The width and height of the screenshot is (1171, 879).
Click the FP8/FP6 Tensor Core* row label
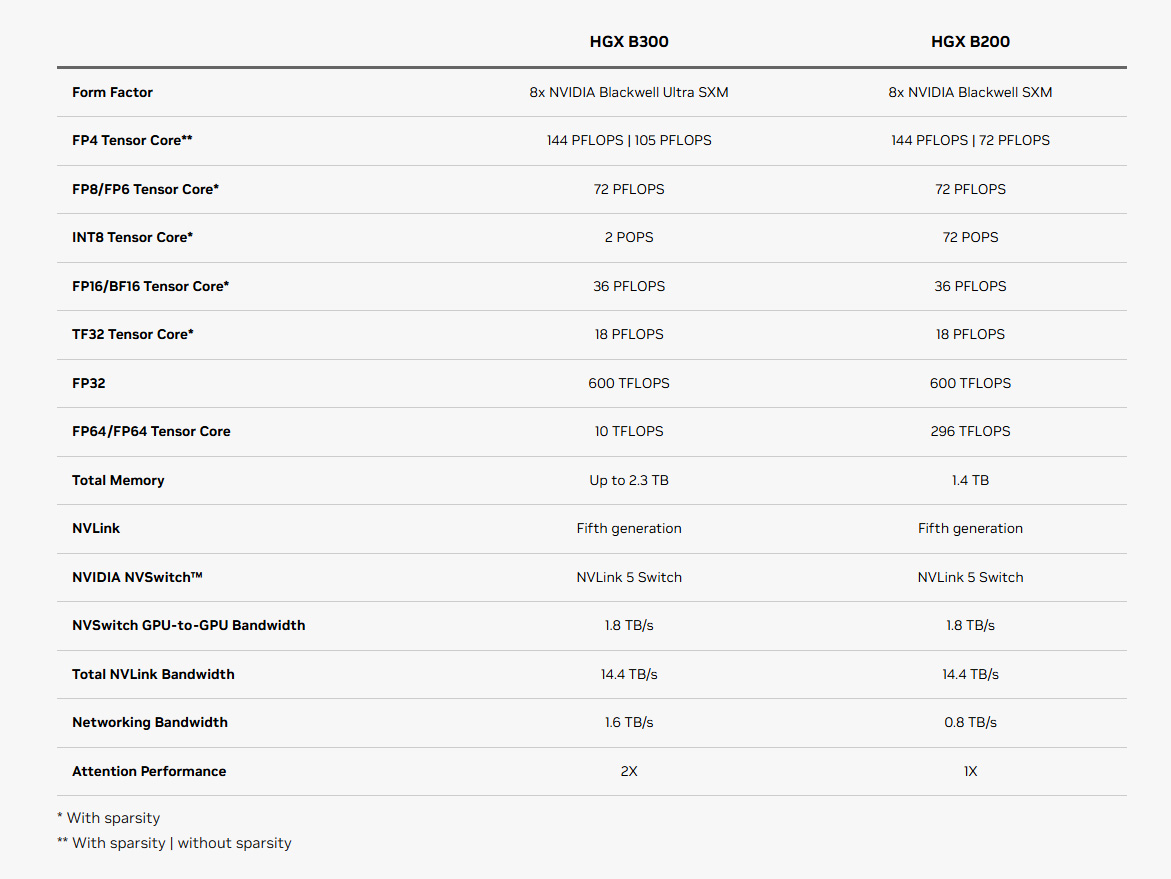(146, 190)
